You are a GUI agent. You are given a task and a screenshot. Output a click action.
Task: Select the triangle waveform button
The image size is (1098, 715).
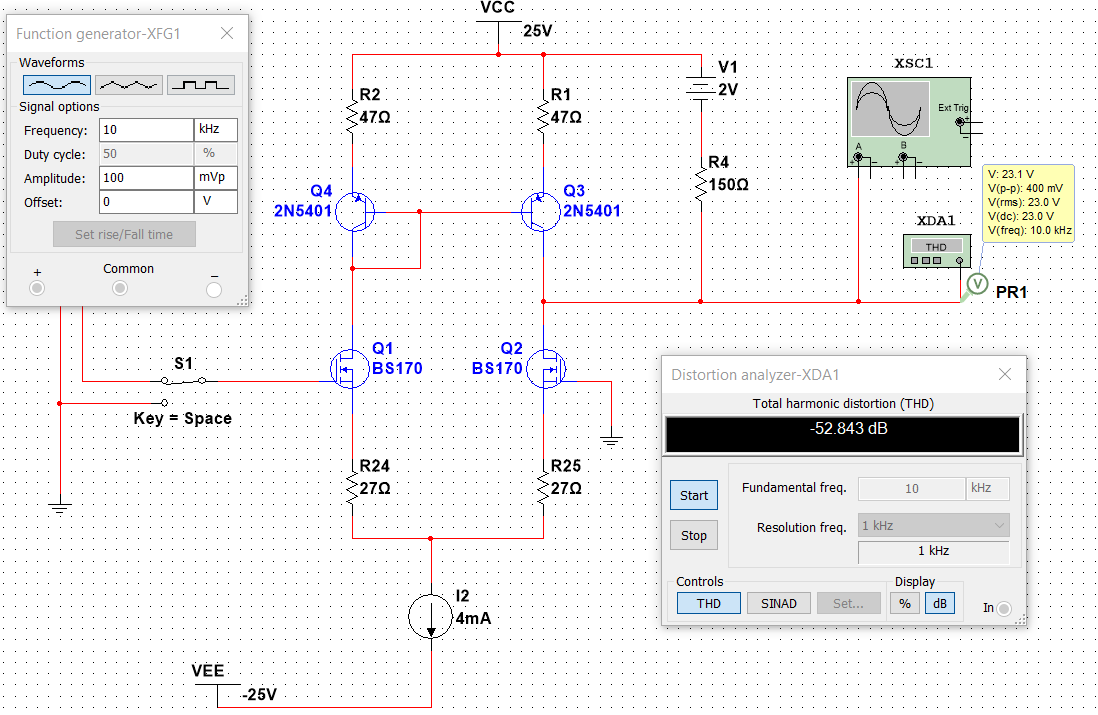[x=129, y=85]
